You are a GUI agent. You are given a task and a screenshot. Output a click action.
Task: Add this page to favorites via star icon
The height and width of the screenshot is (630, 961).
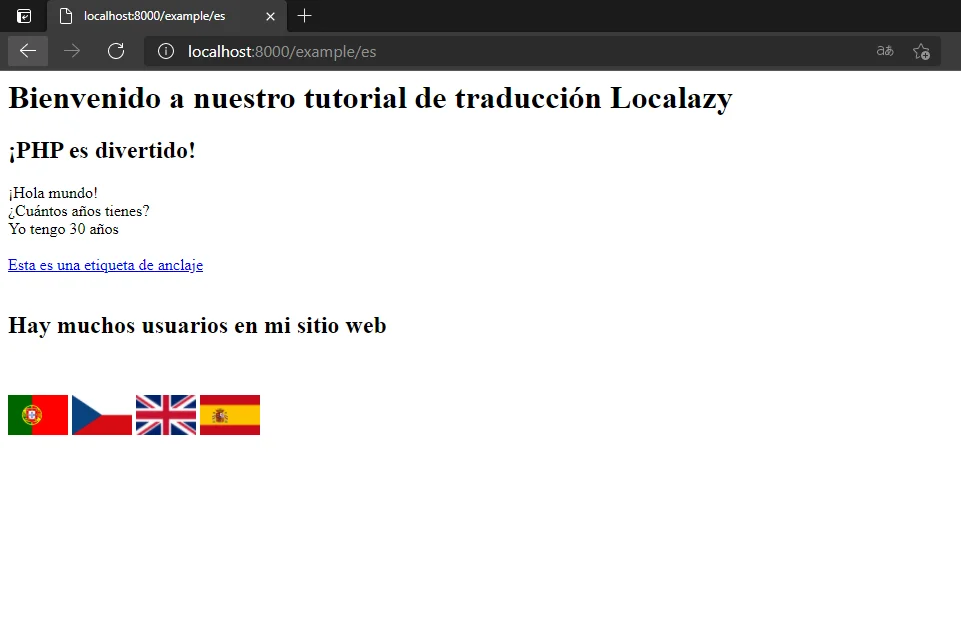coord(921,51)
